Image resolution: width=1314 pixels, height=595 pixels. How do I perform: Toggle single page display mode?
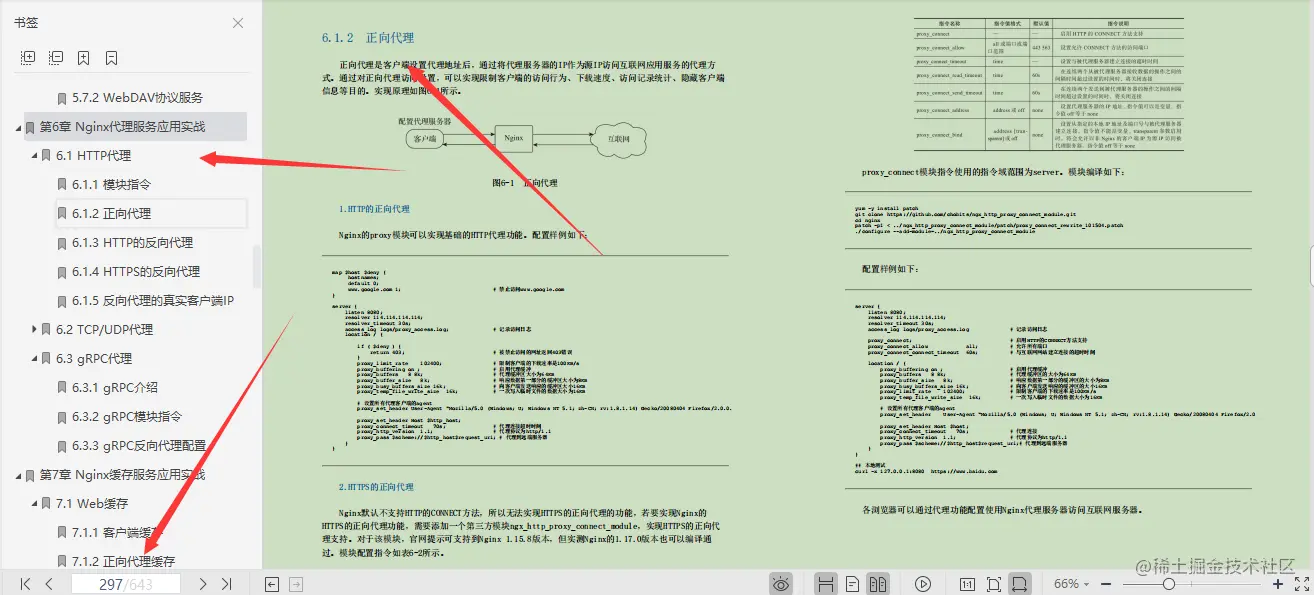(x=852, y=583)
